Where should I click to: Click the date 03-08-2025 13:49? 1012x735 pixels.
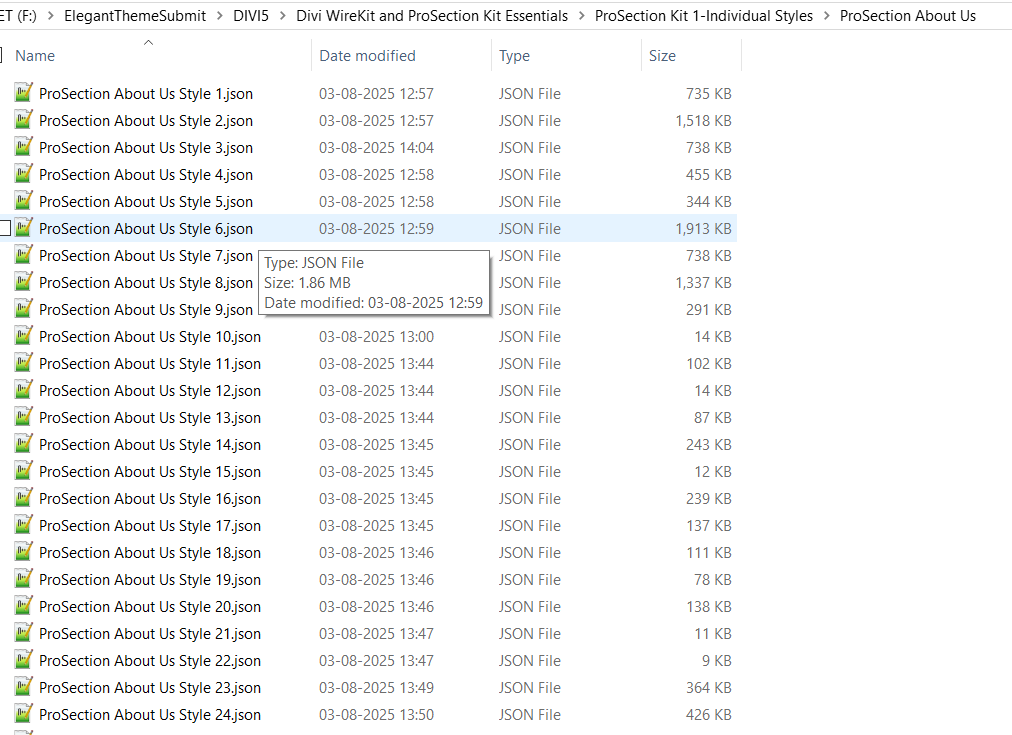pos(376,687)
